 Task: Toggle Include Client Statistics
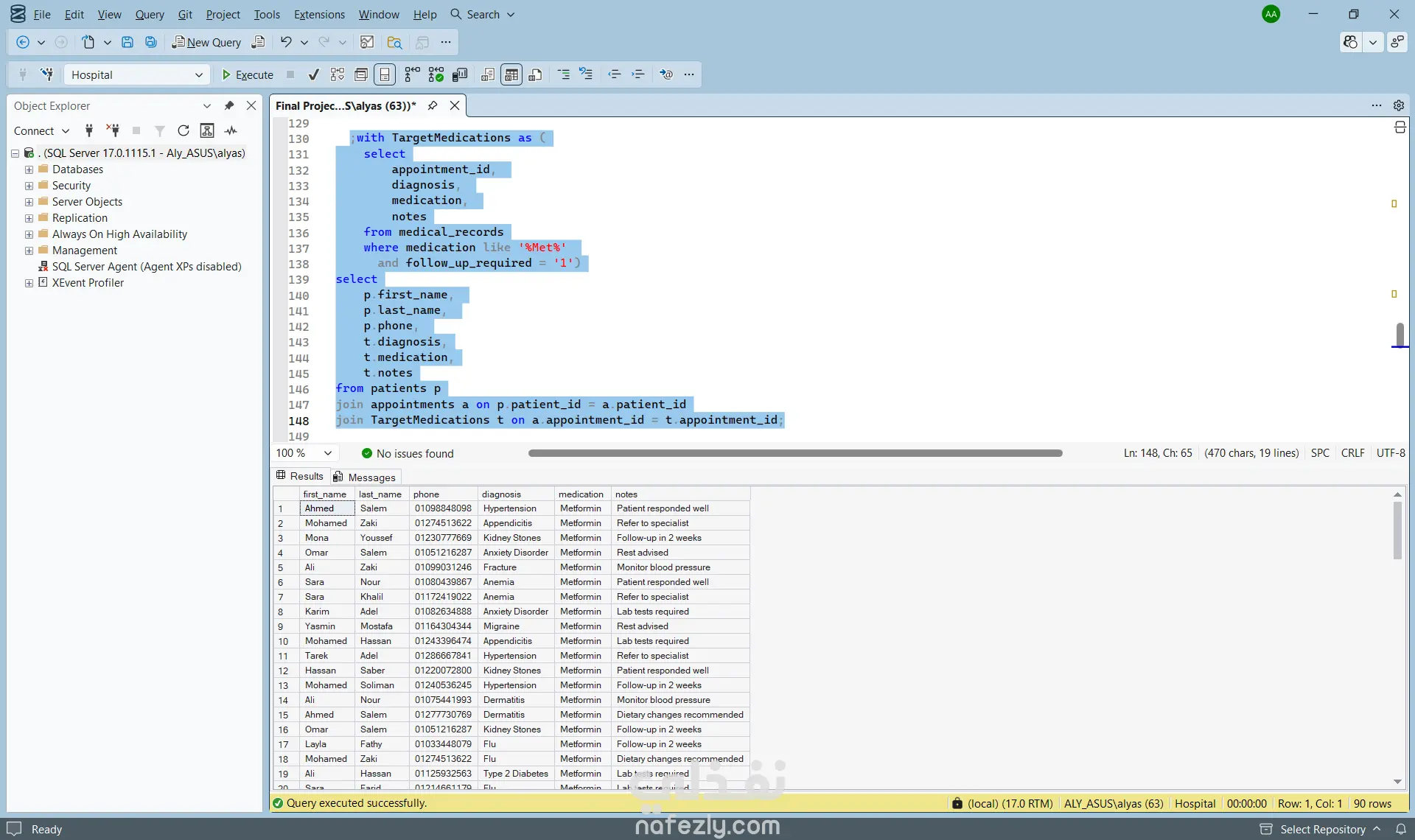point(460,74)
